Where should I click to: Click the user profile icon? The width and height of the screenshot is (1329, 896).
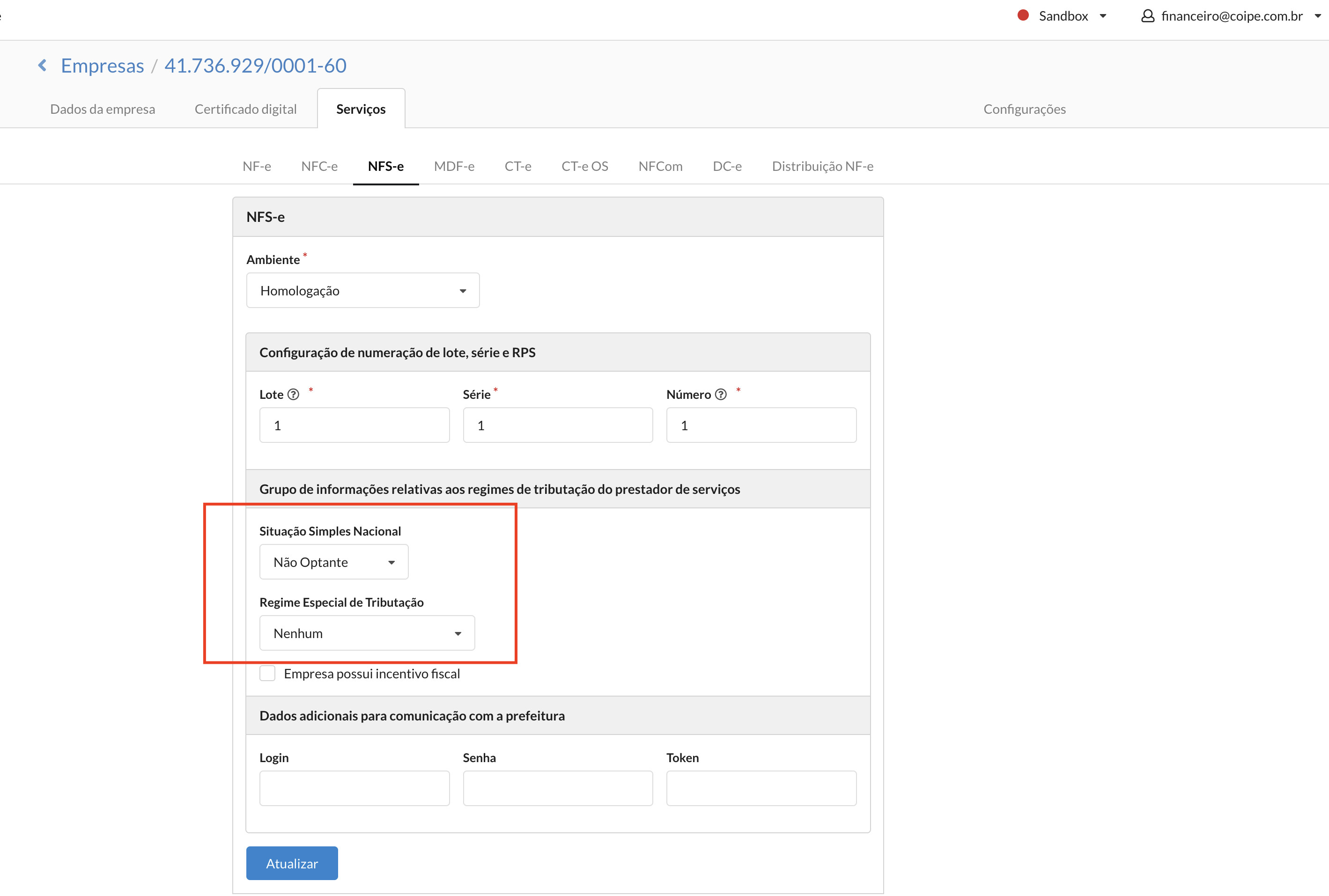(1147, 16)
